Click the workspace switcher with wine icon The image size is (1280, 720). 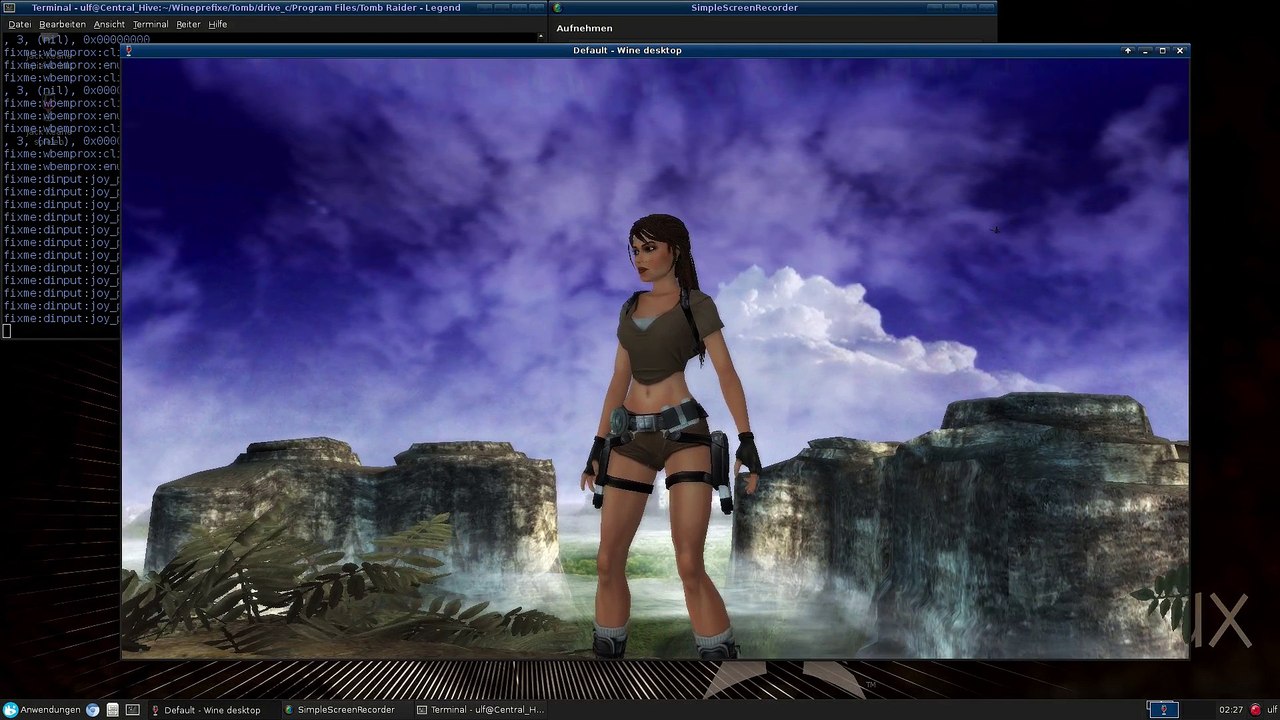1163,710
